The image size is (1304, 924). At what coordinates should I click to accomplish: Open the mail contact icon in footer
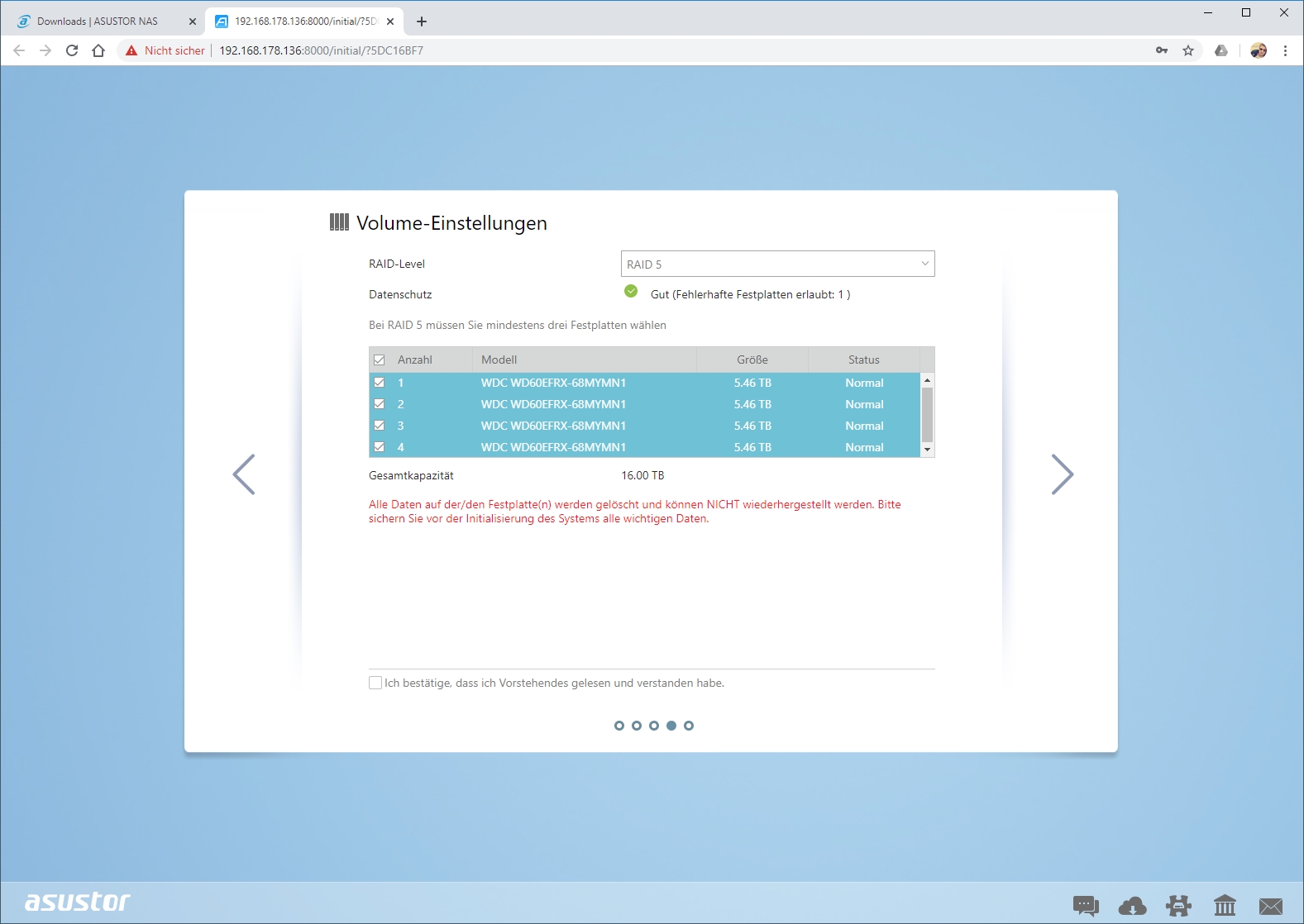[1271, 907]
